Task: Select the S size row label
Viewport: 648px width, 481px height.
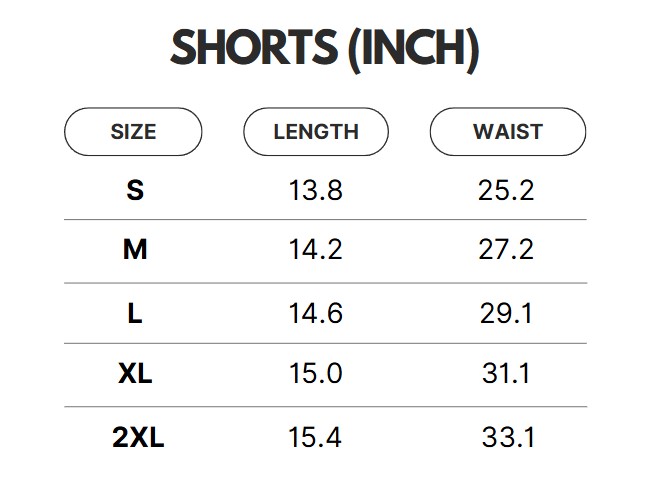Action: 135,190
